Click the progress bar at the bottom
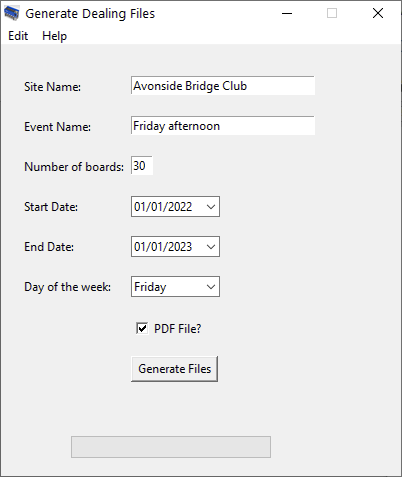 tap(171, 447)
